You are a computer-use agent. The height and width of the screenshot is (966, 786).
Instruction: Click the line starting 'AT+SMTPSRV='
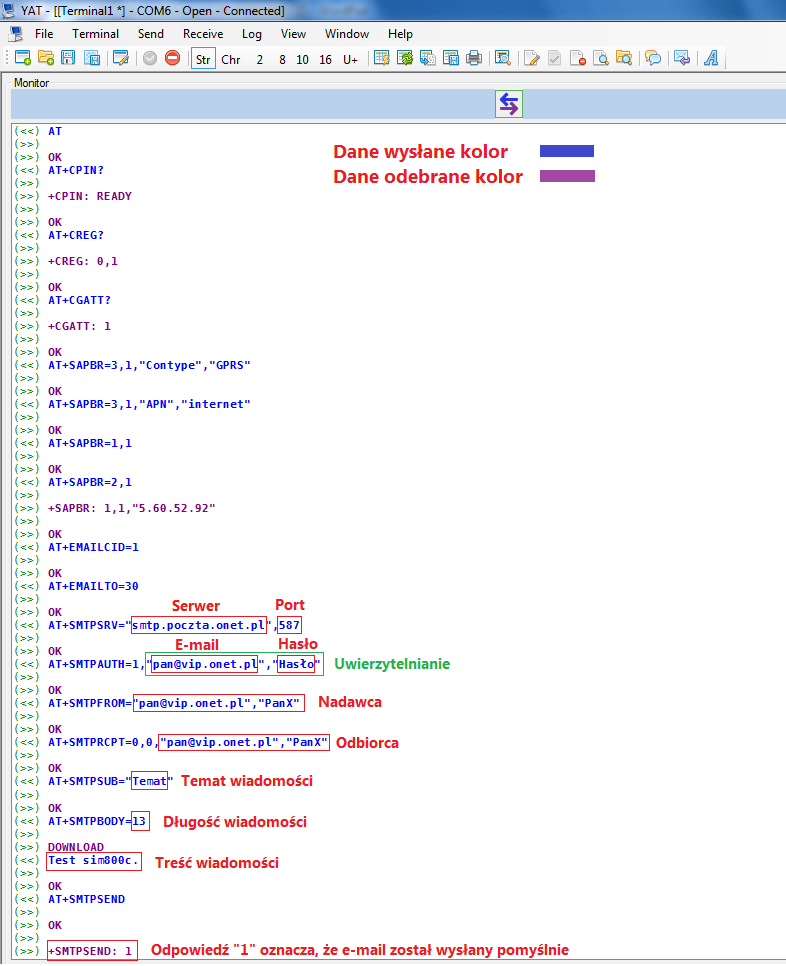click(174, 625)
